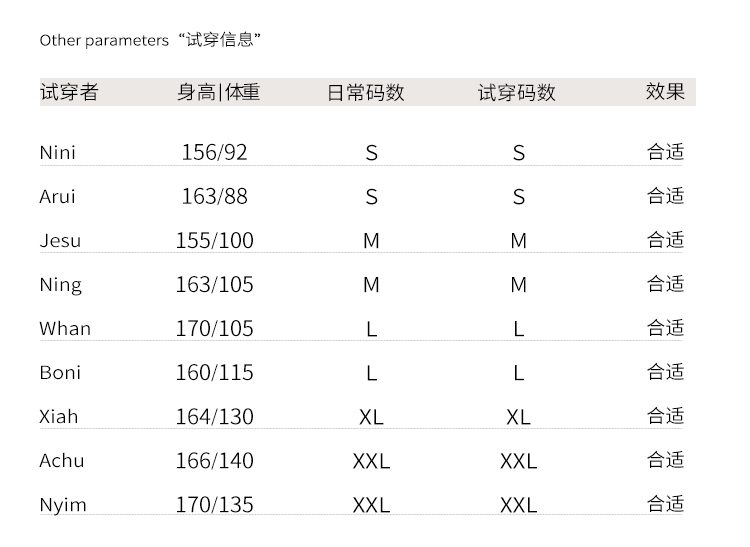750x547 pixels.
Task: Select the 试穿码数 header cell
Action: pos(517,92)
